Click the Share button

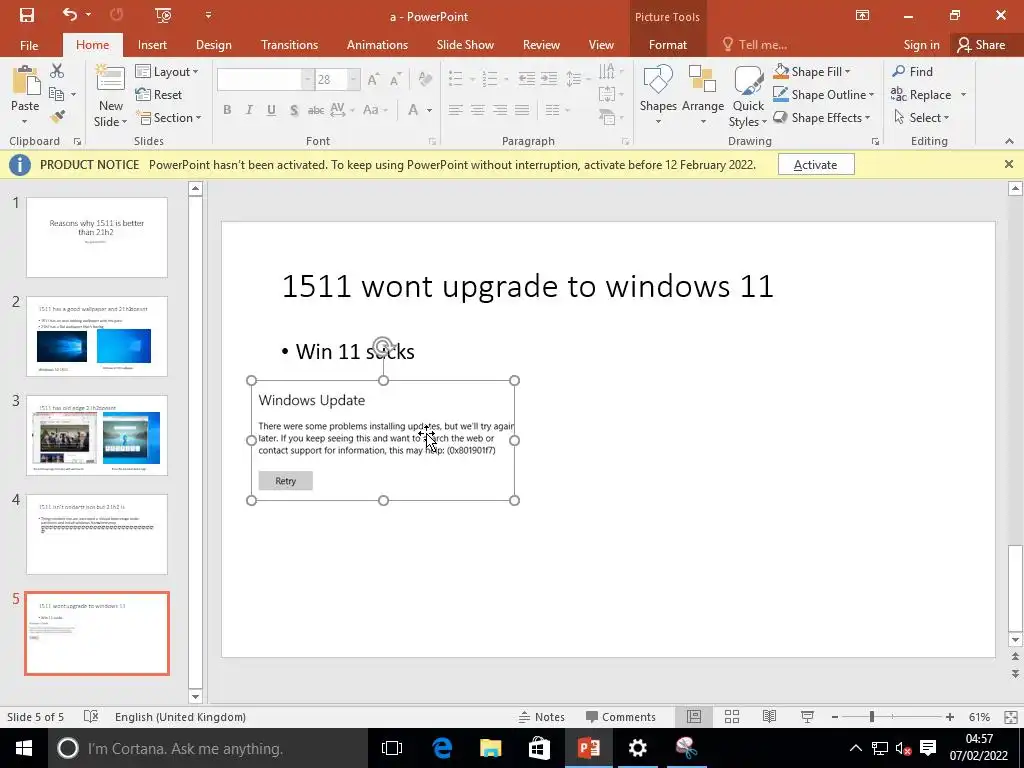pyautogui.click(x=982, y=44)
